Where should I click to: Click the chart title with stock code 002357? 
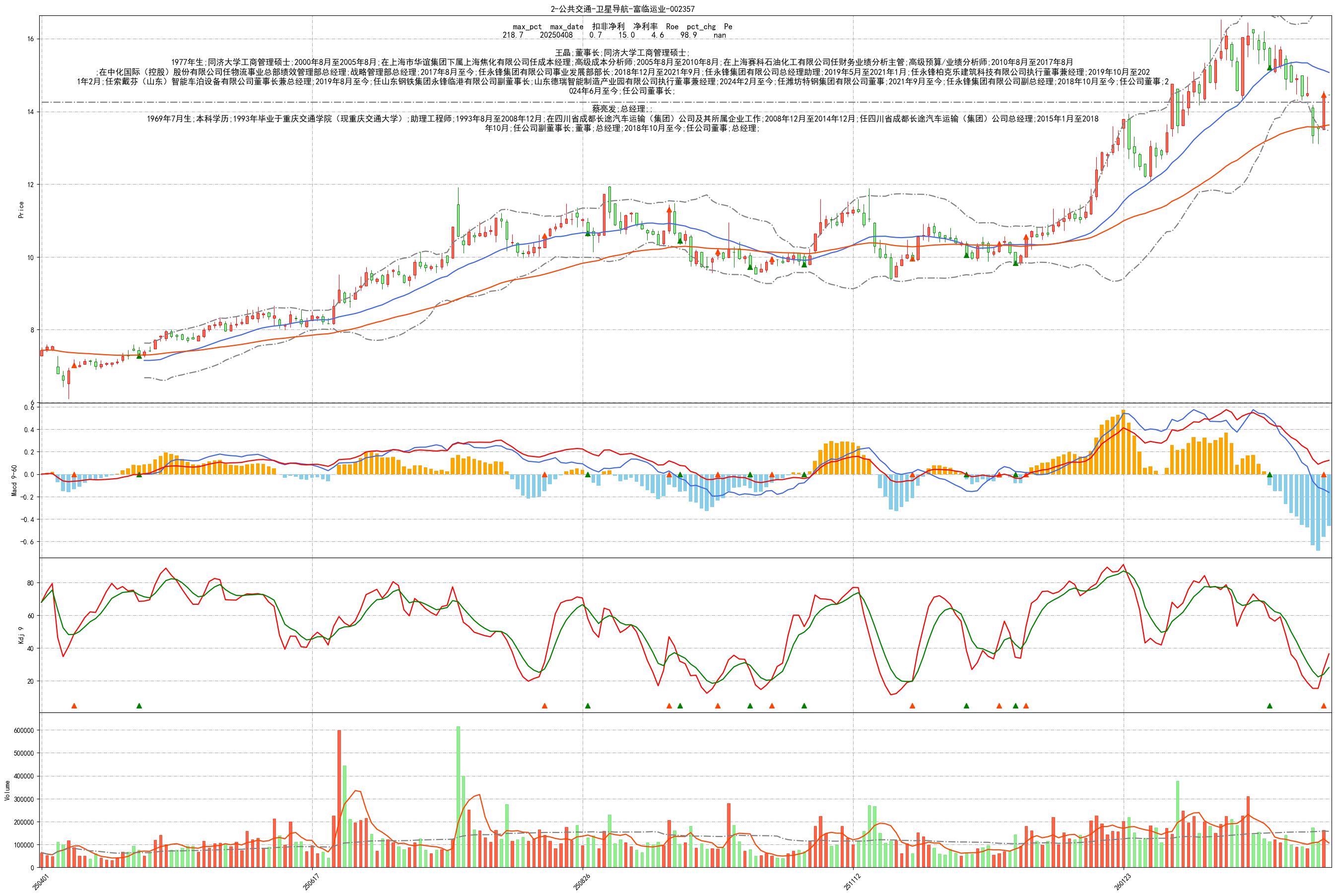coord(622,8)
